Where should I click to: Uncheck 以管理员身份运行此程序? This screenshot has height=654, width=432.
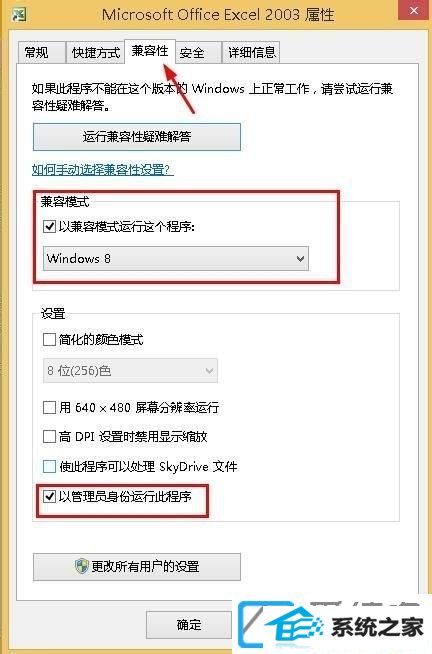(49, 496)
